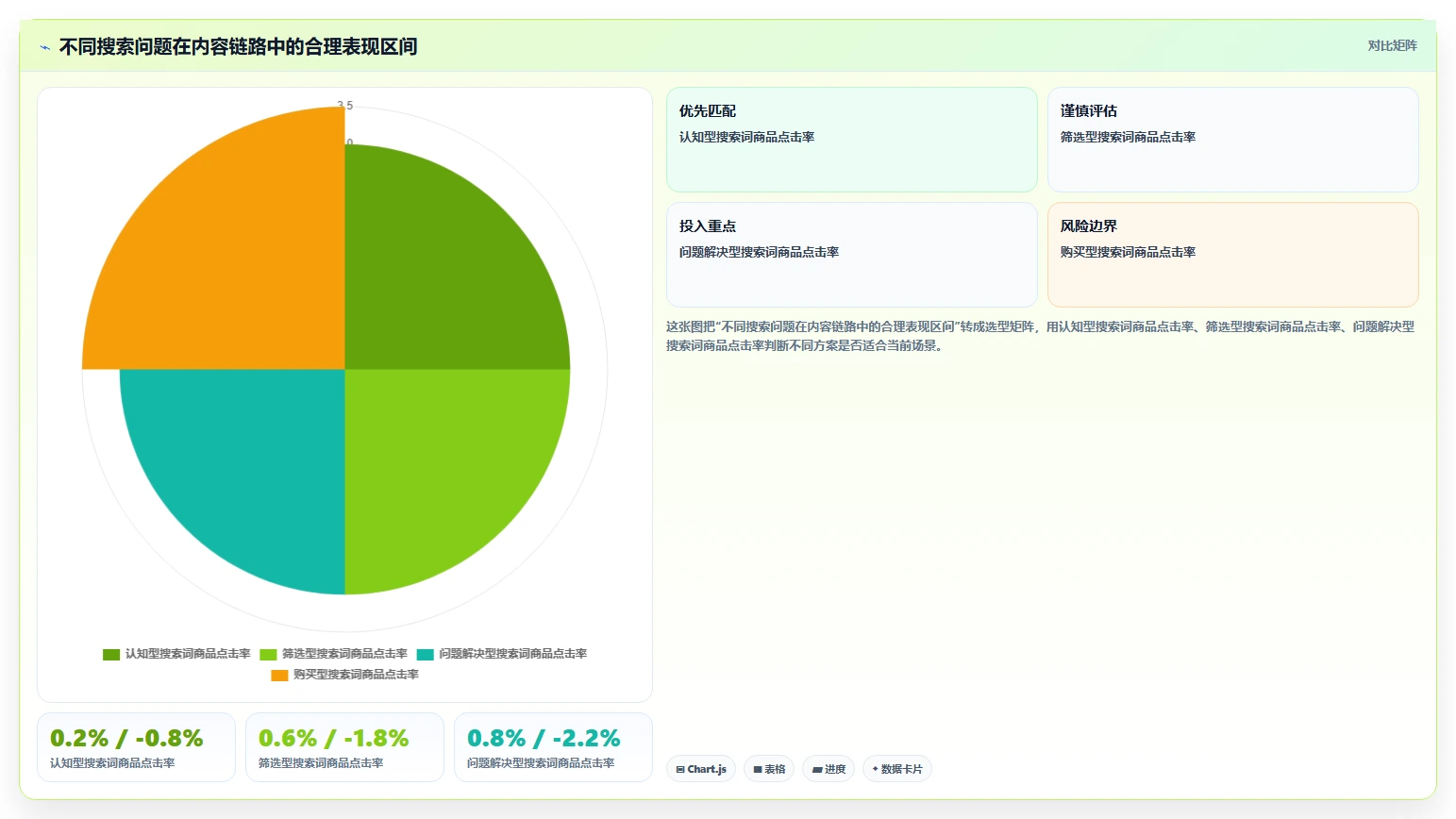Image resolution: width=1456 pixels, height=819 pixels.
Task: Toggle the 认知型搜索词商品点击率 legend swatch
Action: (111, 654)
